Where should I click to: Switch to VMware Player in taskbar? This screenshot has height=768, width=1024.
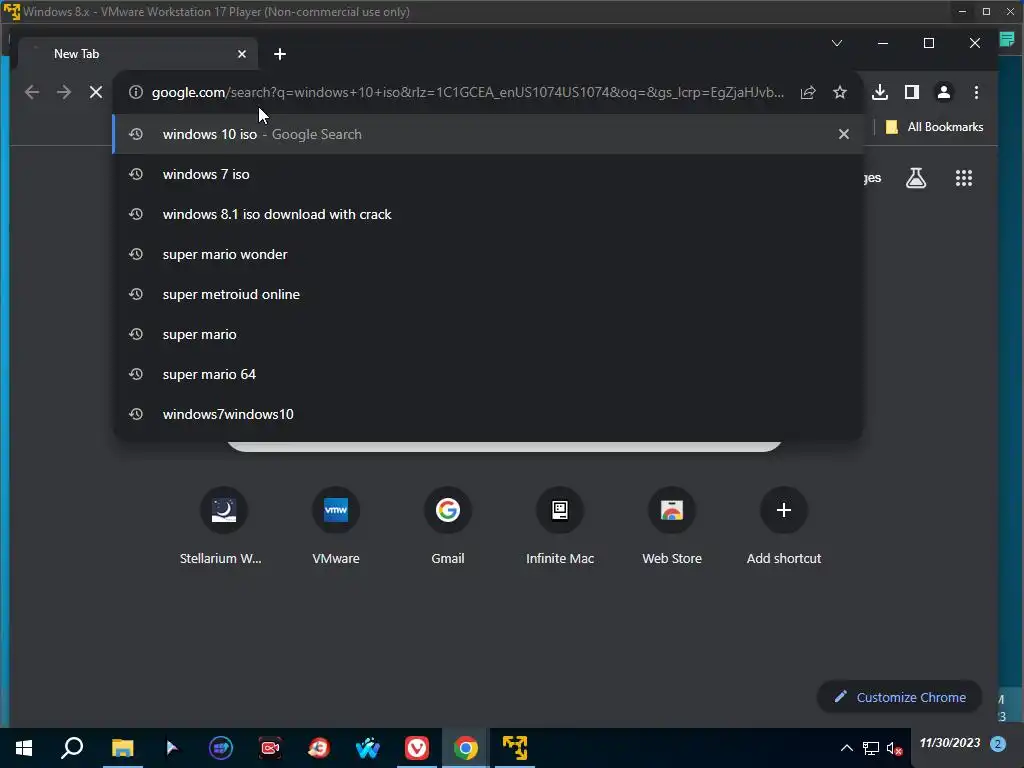[515, 748]
